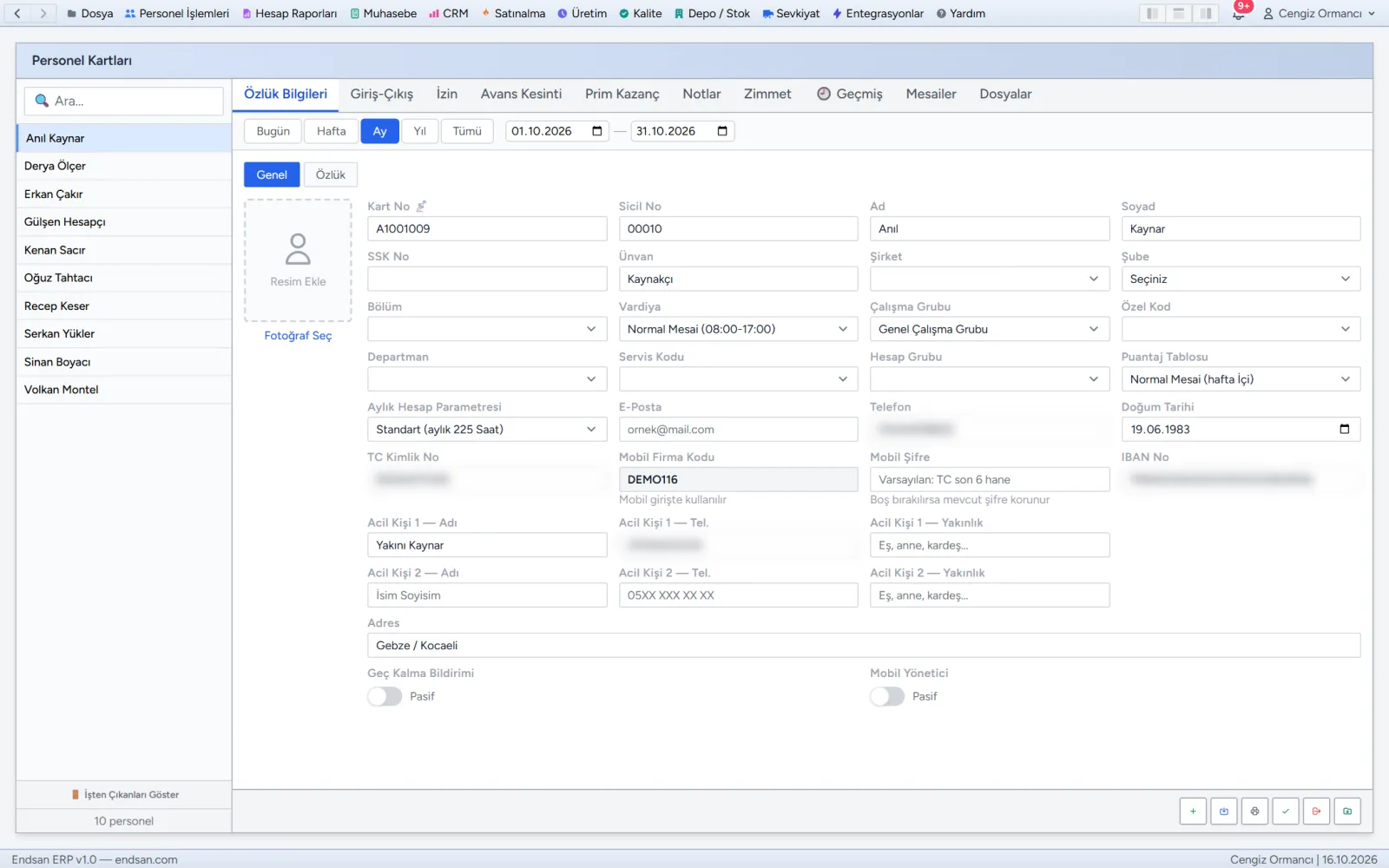Select the left sidebar layout icon
Screen dimensions: 1389x868
point(1152,13)
